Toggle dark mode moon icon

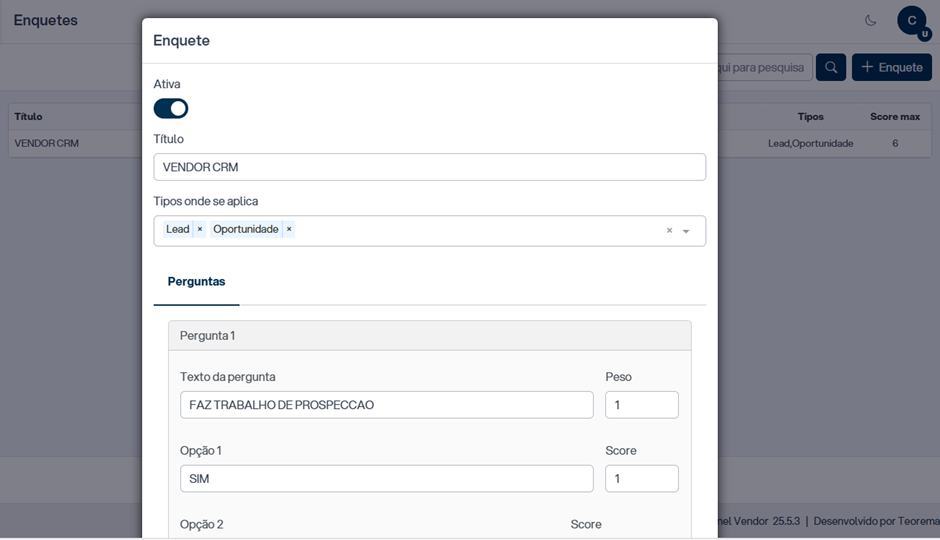[x=870, y=20]
